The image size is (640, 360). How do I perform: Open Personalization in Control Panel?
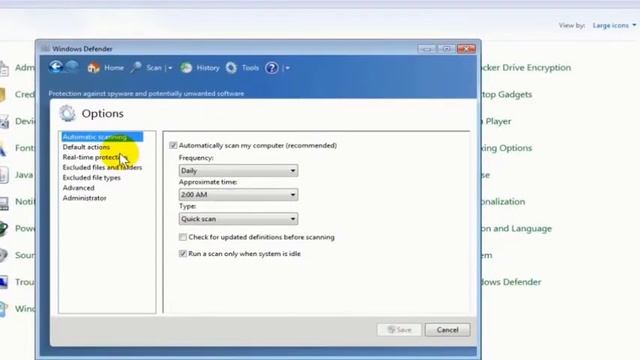503,202
